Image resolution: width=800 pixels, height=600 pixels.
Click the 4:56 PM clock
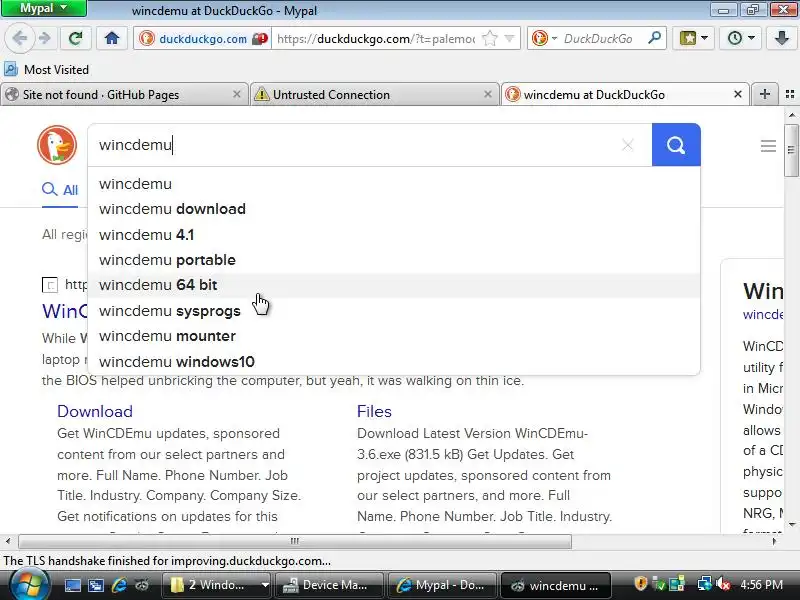(761, 585)
